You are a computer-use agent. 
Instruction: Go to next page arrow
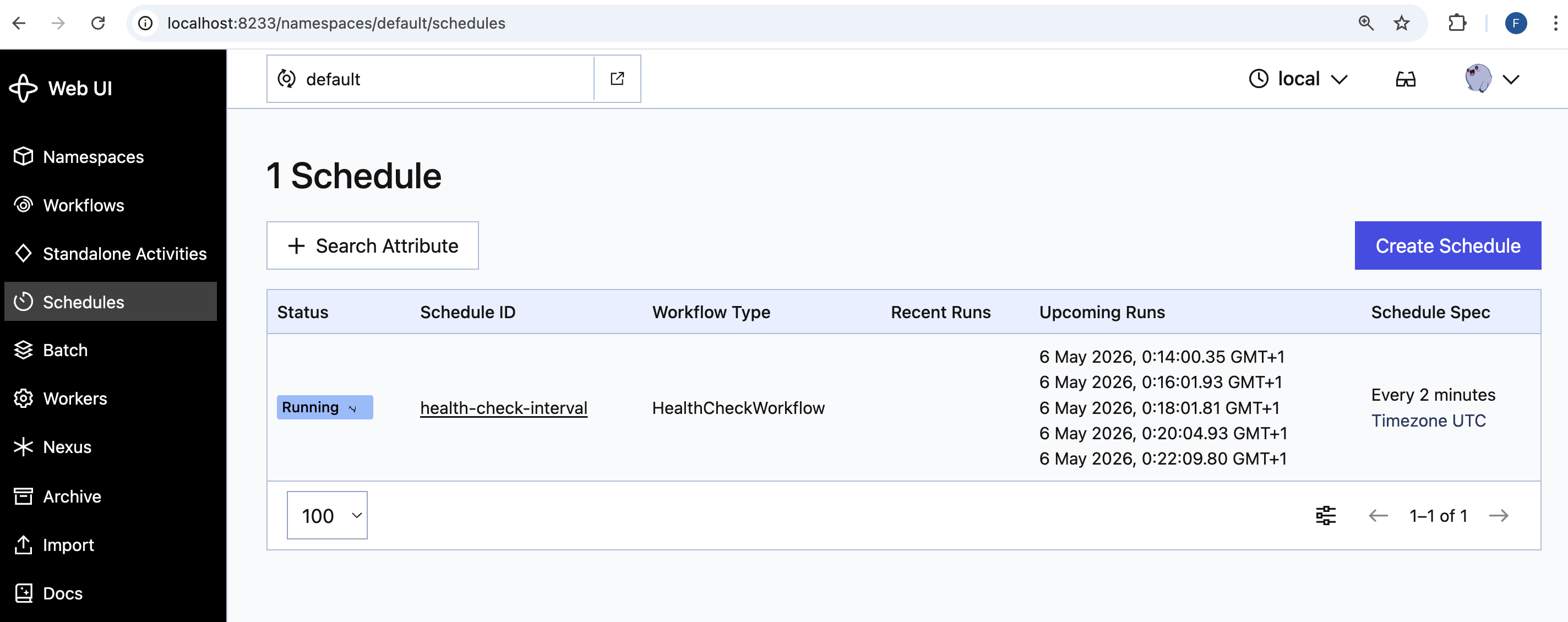(1499, 516)
